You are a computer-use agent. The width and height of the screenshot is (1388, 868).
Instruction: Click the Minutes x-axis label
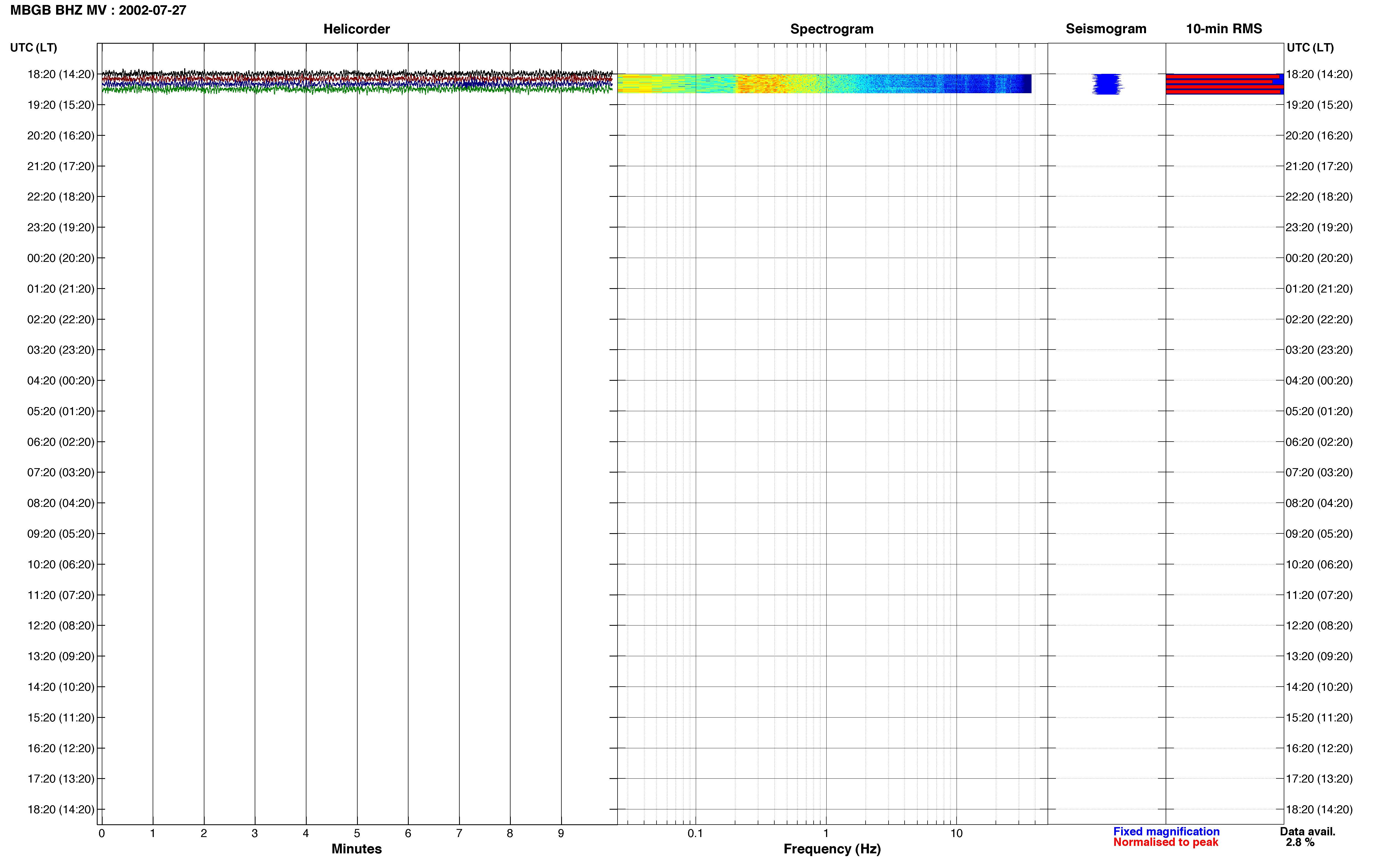click(x=356, y=848)
